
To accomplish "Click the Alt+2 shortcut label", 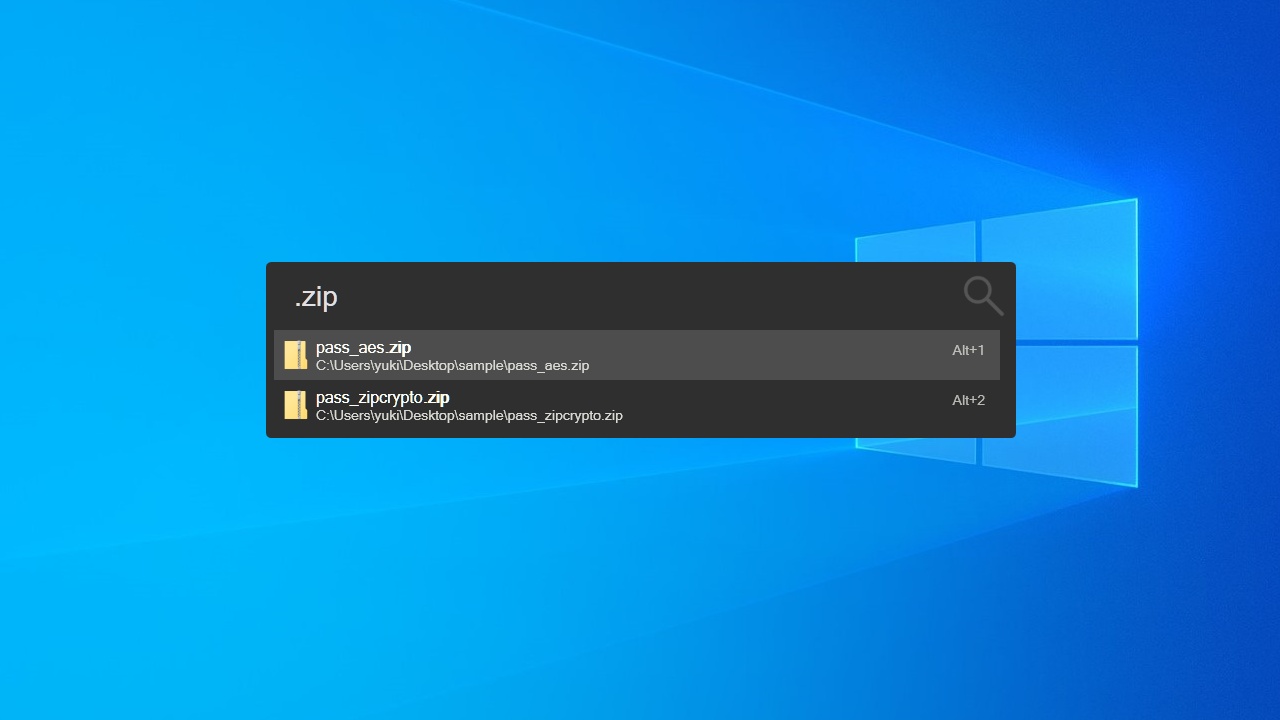I will (x=968, y=400).
